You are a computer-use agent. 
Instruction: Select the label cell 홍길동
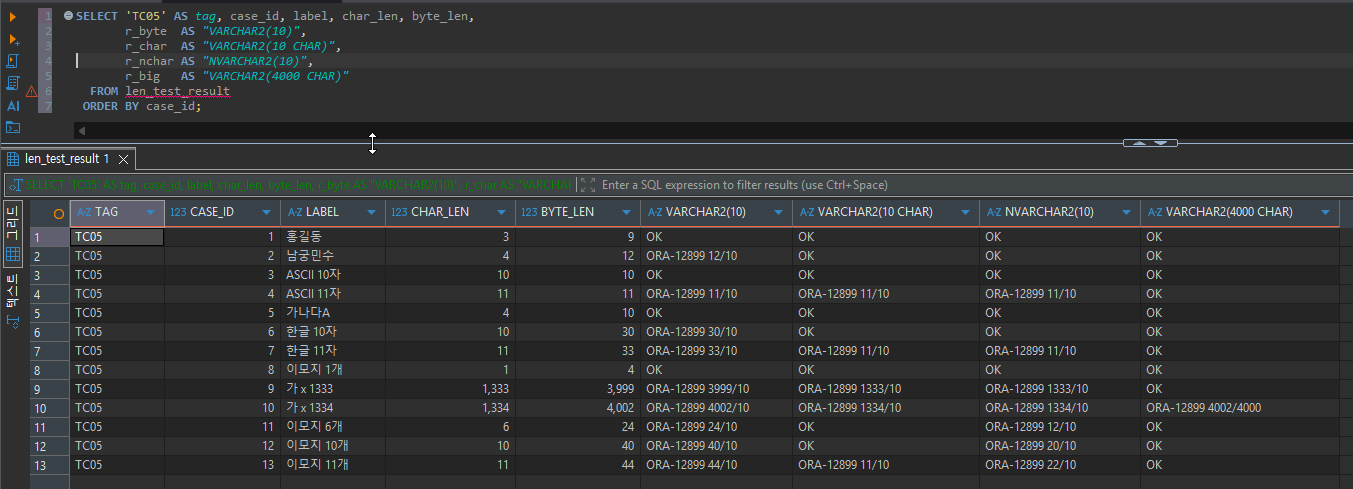(332, 237)
